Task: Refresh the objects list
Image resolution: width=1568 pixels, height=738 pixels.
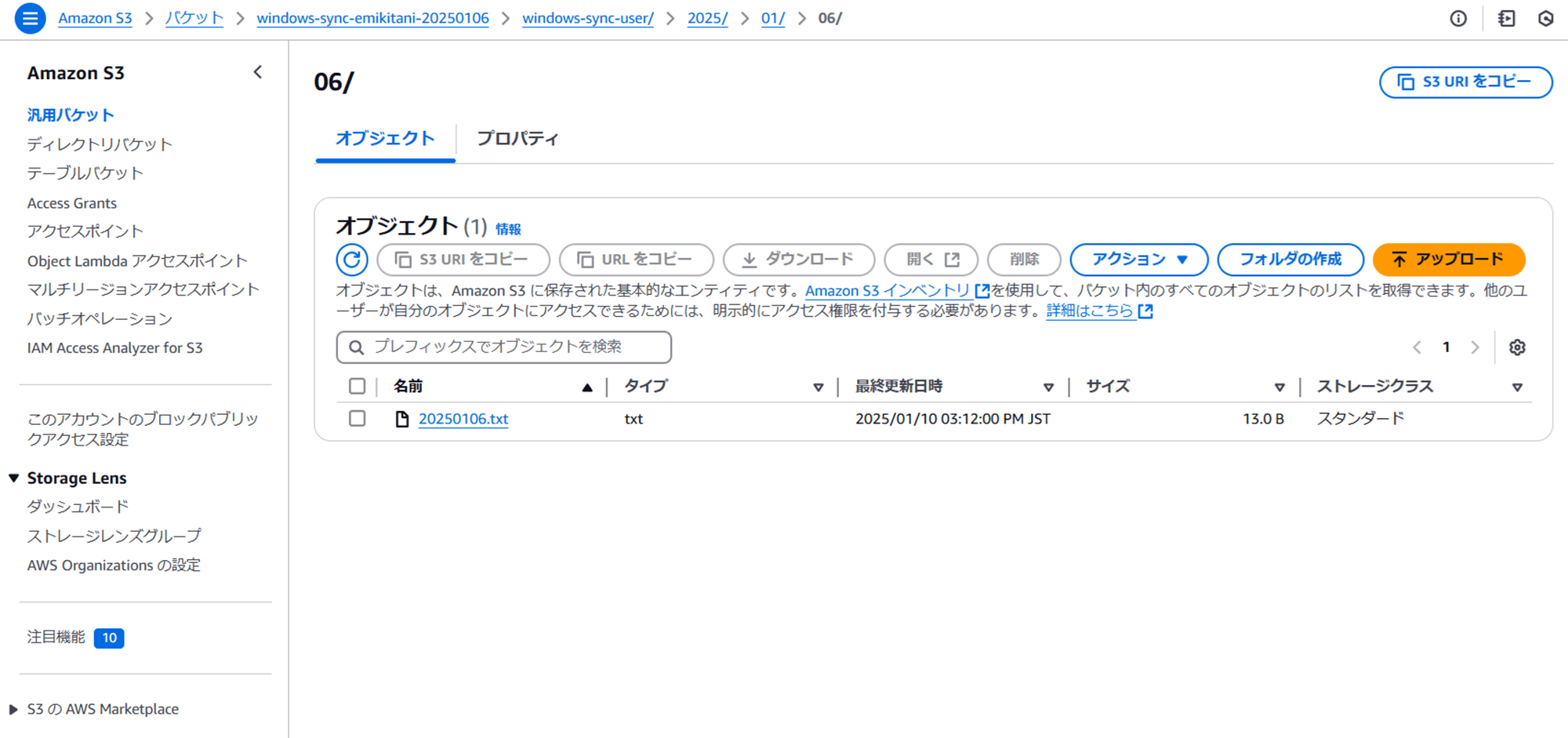Action: [x=352, y=260]
